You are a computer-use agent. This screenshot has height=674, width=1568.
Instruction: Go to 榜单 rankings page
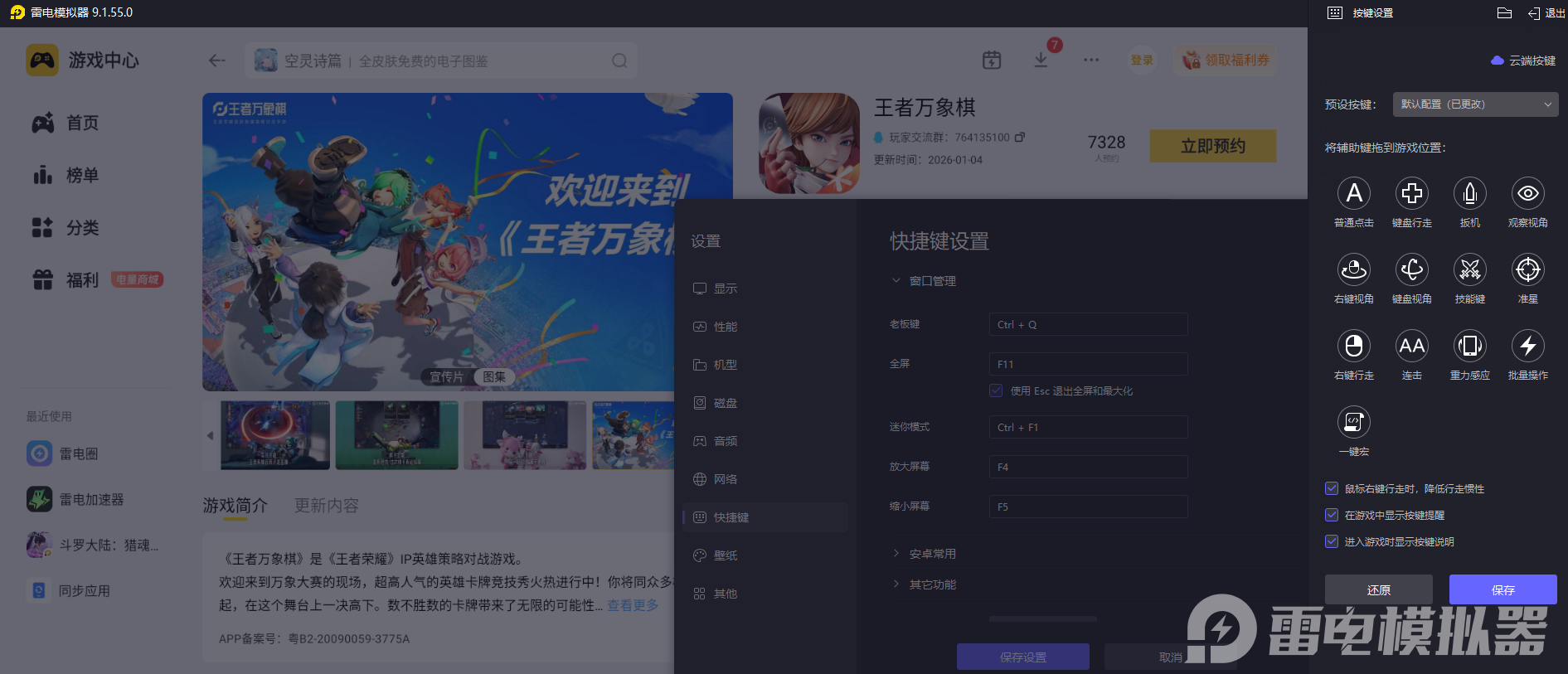coord(65,175)
